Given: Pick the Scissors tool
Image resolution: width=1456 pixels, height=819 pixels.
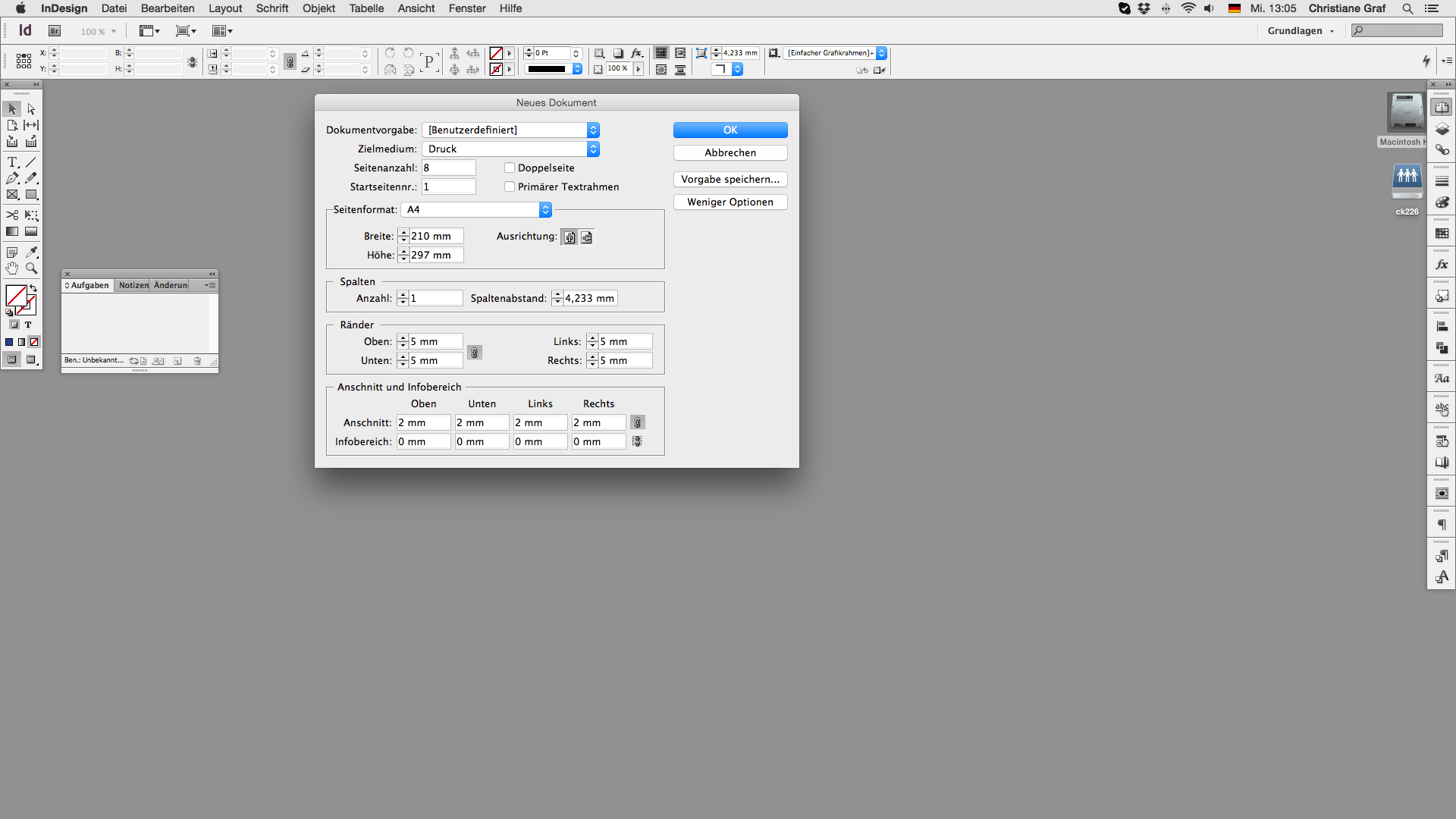Looking at the screenshot, I should click(x=12, y=215).
